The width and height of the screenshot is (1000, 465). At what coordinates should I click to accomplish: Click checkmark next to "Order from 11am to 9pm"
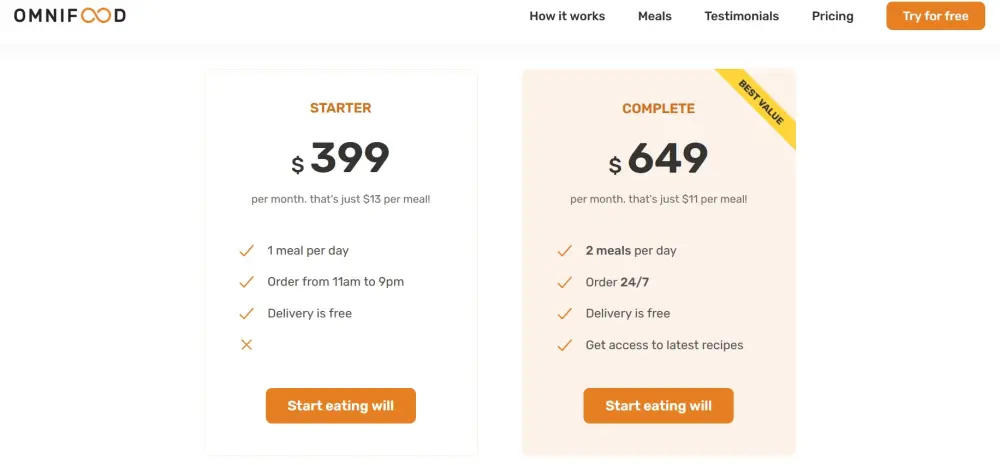246,282
